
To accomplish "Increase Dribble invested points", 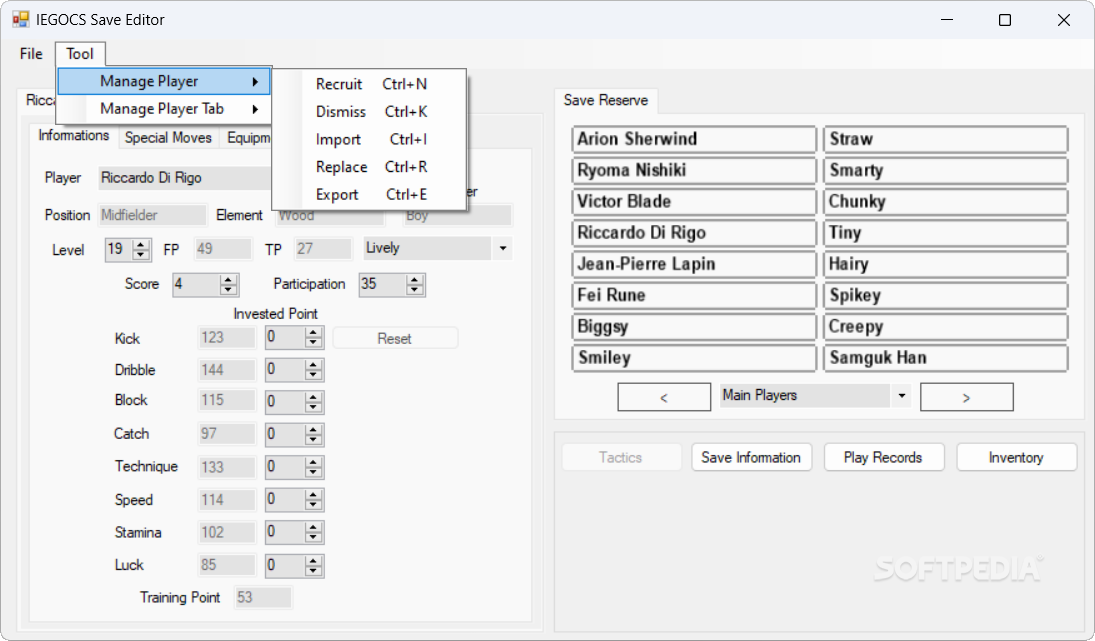I will click(x=314, y=364).
